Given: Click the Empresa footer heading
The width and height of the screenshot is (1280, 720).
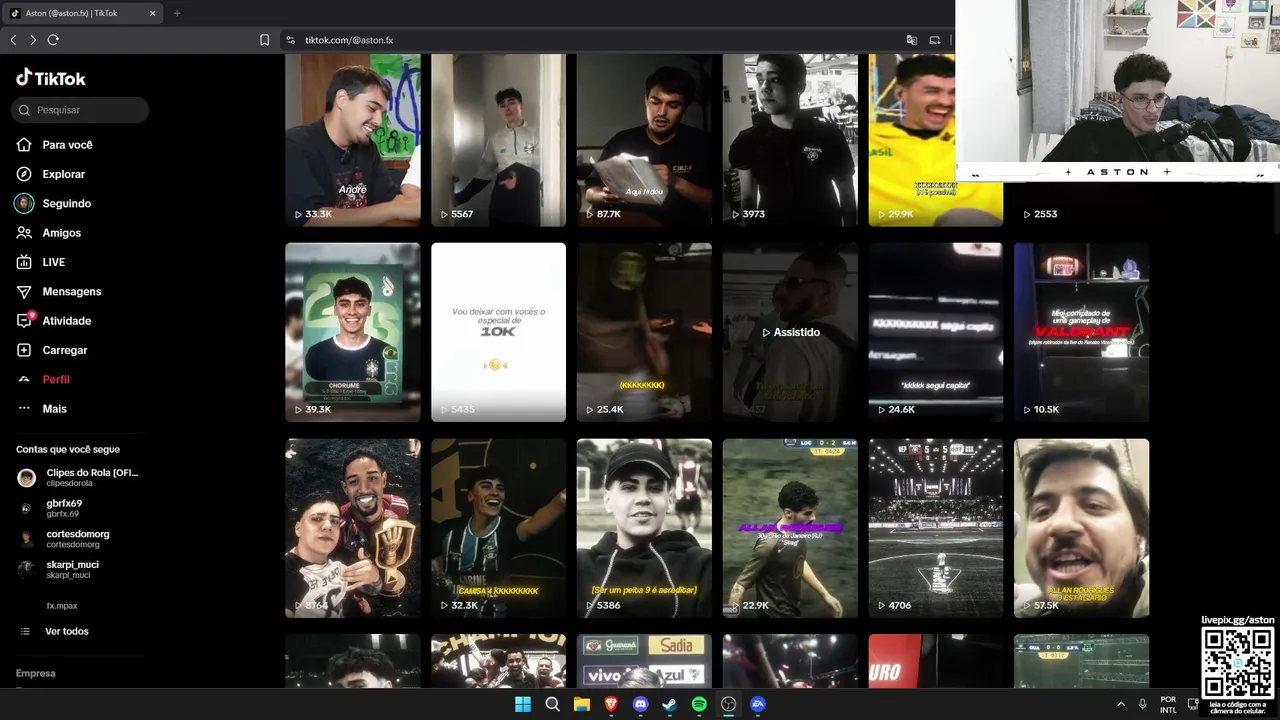Looking at the screenshot, I should click(x=36, y=673).
